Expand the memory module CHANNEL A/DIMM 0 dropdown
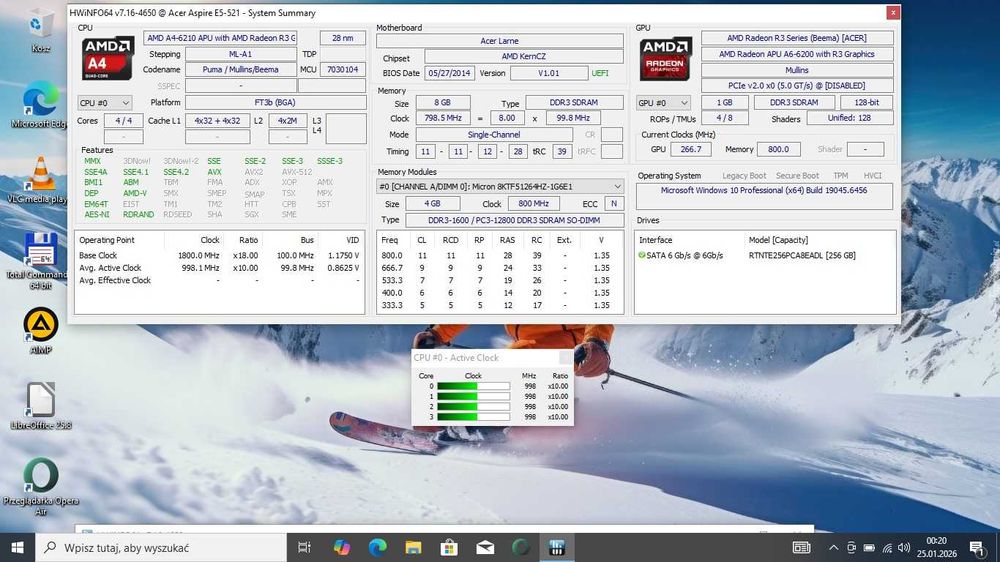Viewport: 1000px width, 562px height. pyautogui.click(x=499, y=186)
